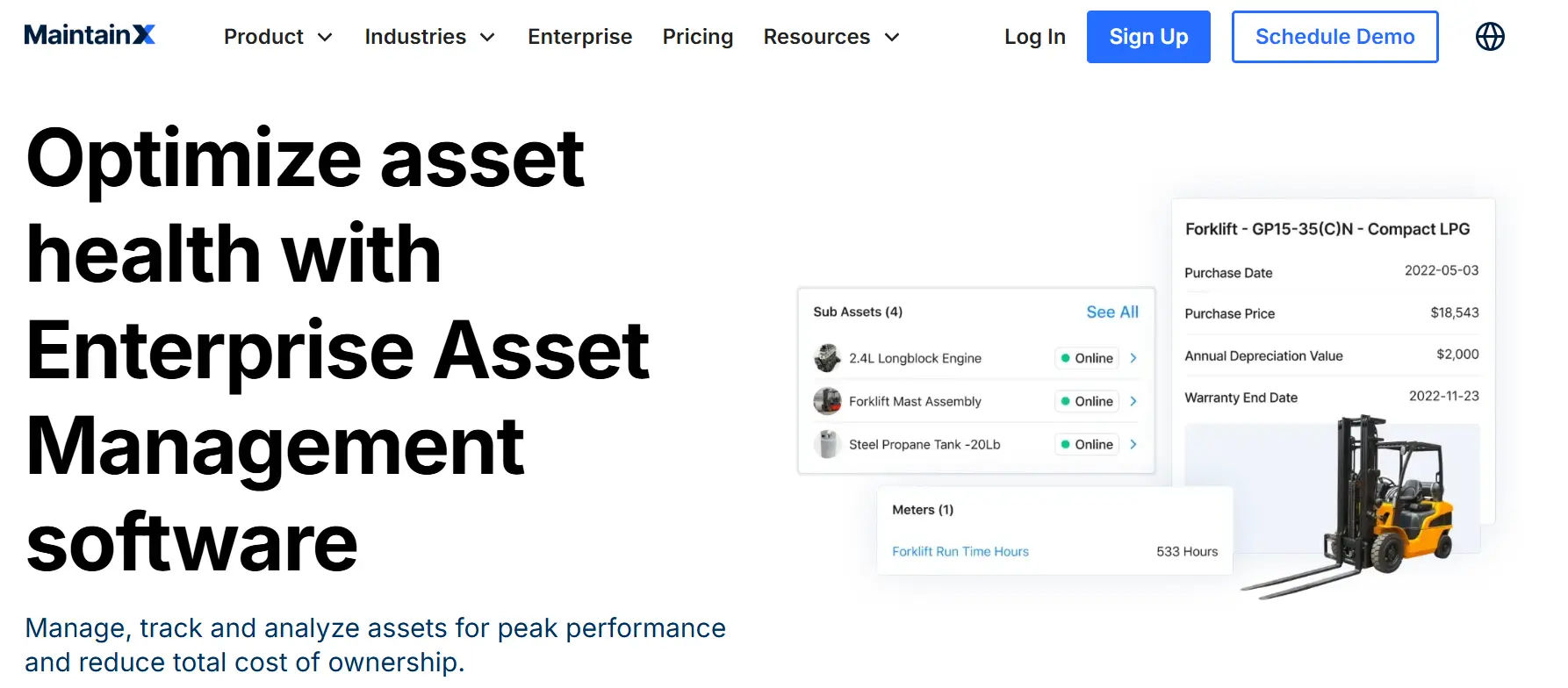Image resolution: width=1568 pixels, height=688 pixels.
Task: Toggle the Online badge on Steel Propane Tank
Action: (1087, 444)
